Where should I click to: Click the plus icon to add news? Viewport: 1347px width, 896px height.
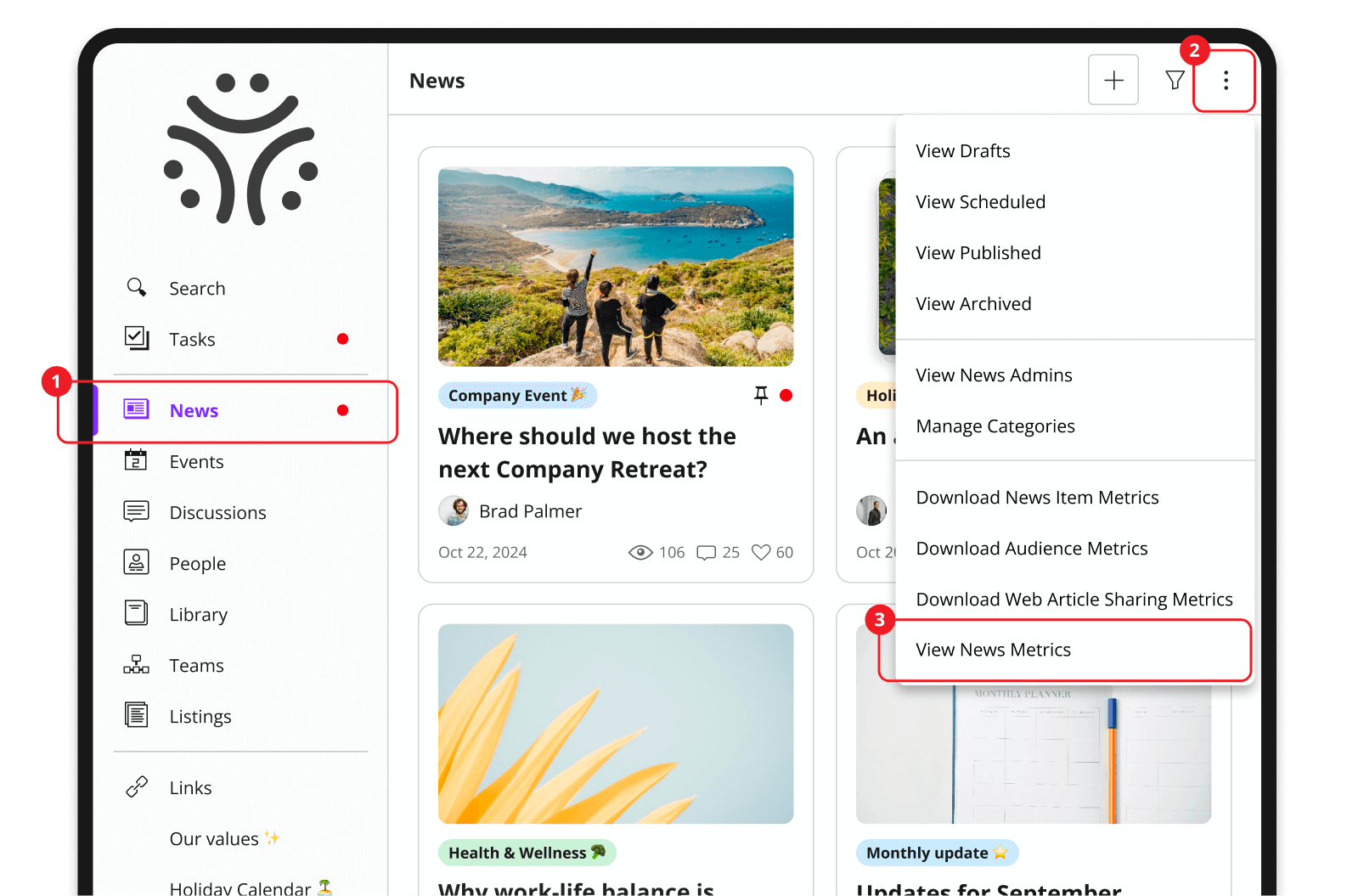coord(1113,80)
